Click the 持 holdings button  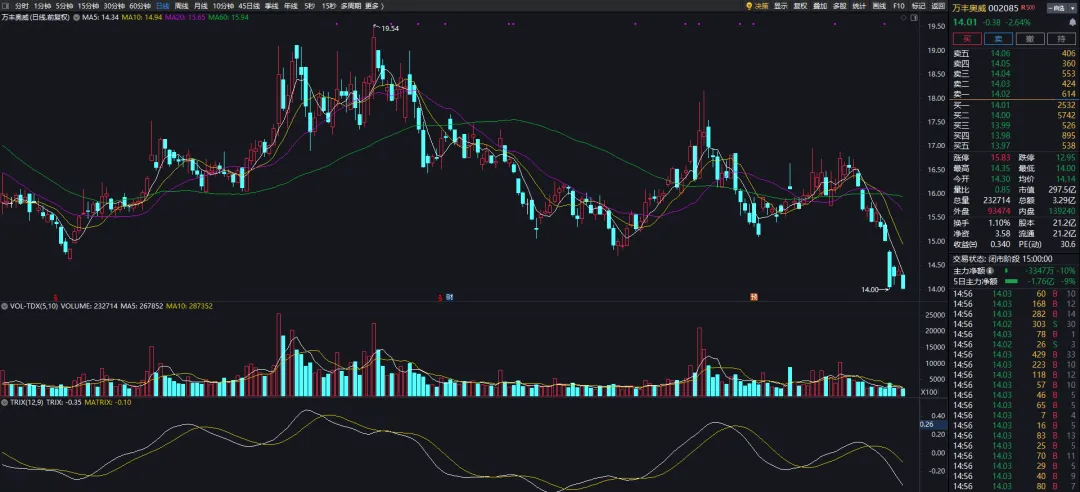[1061, 39]
